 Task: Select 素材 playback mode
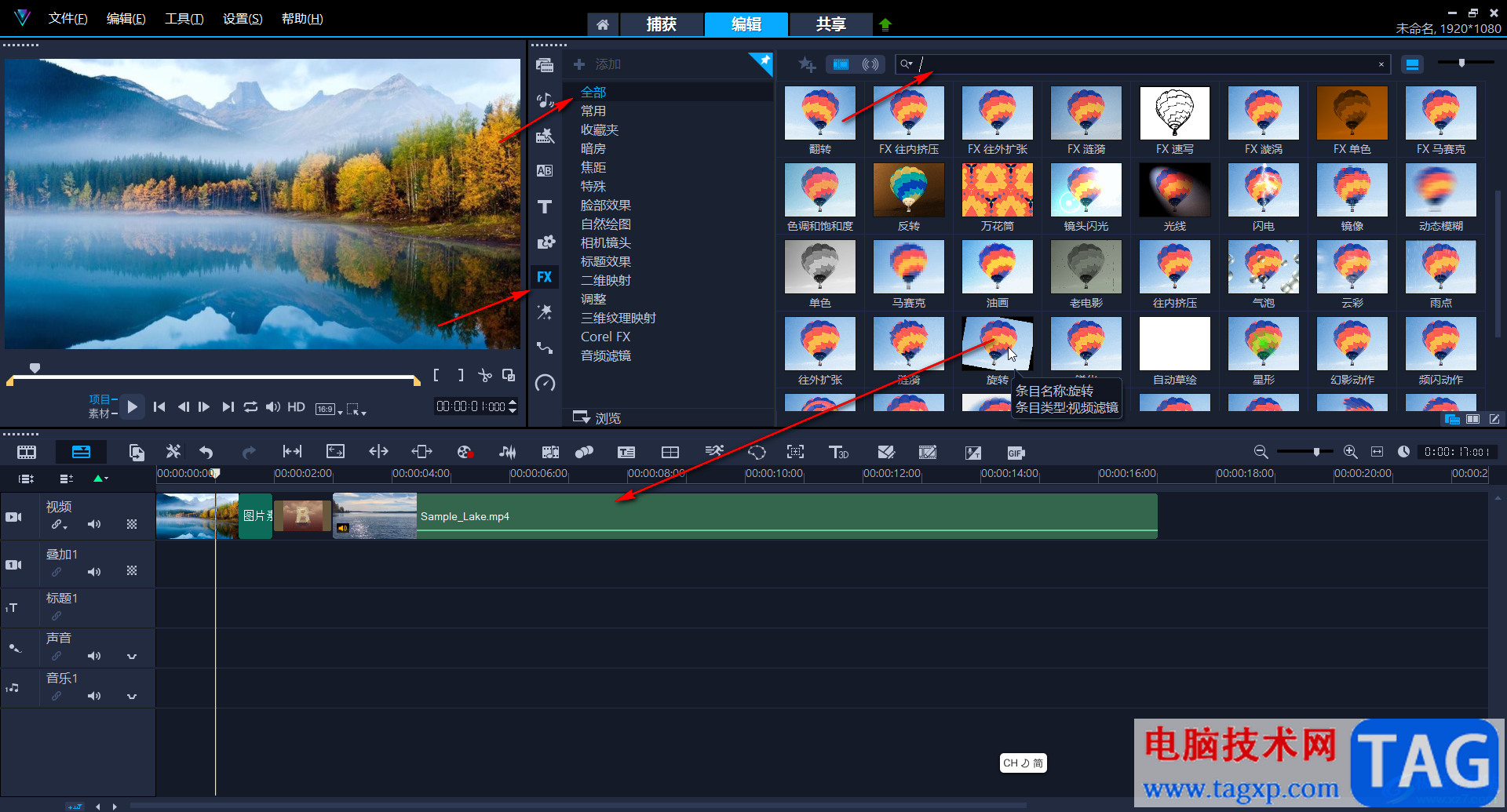point(103,413)
